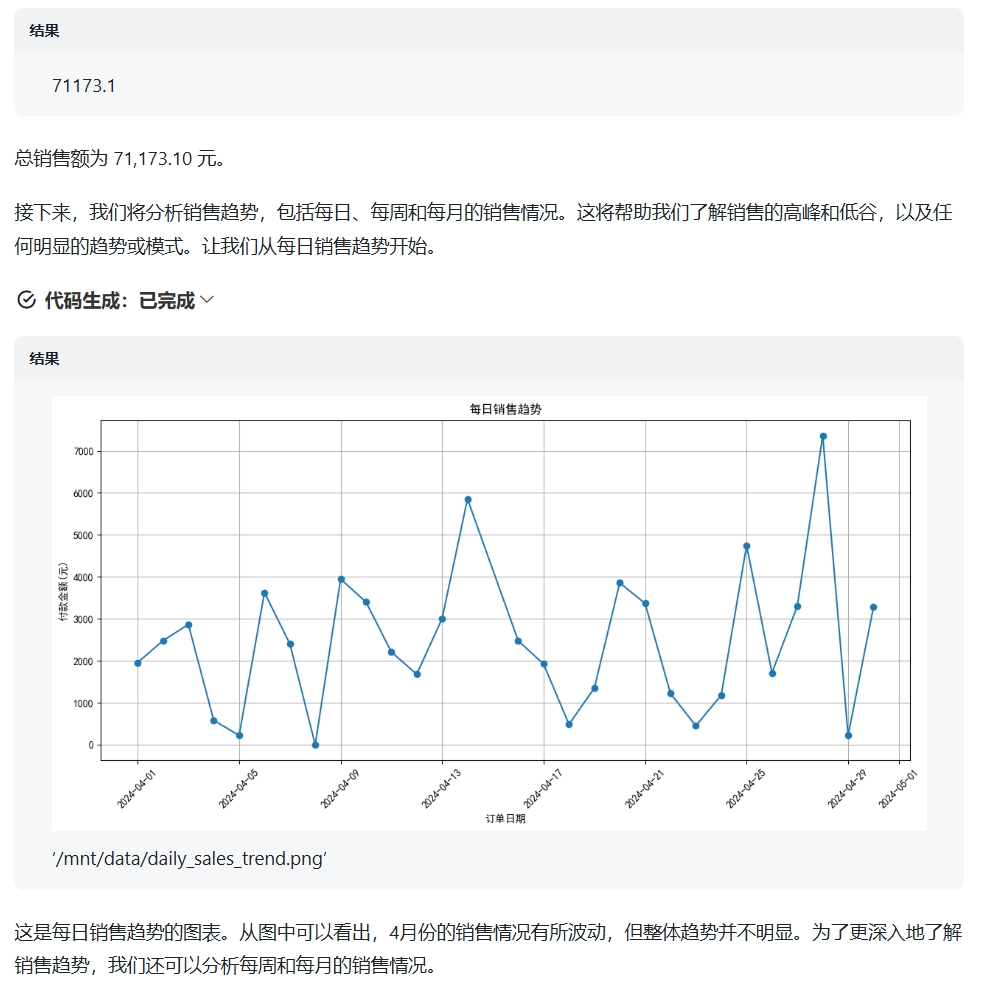Select the result value 71173.1
Image resolution: width=981 pixels, height=986 pixels.
[84, 86]
